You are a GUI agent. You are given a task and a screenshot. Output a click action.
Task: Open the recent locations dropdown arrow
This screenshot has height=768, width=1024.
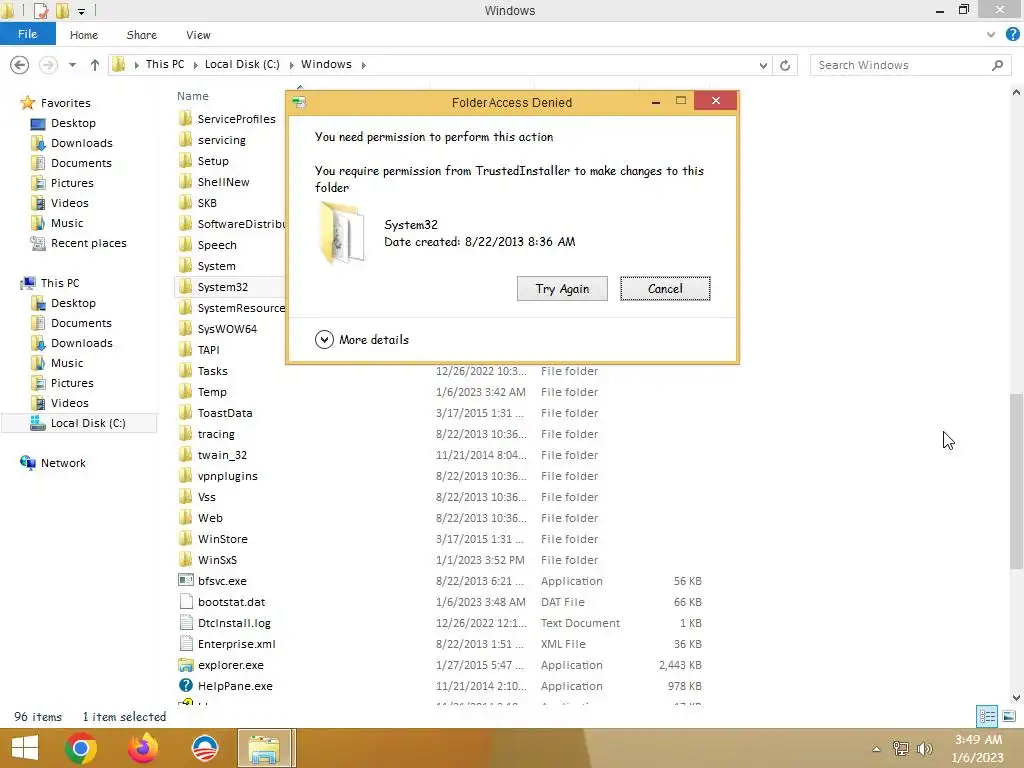[72, 65]
